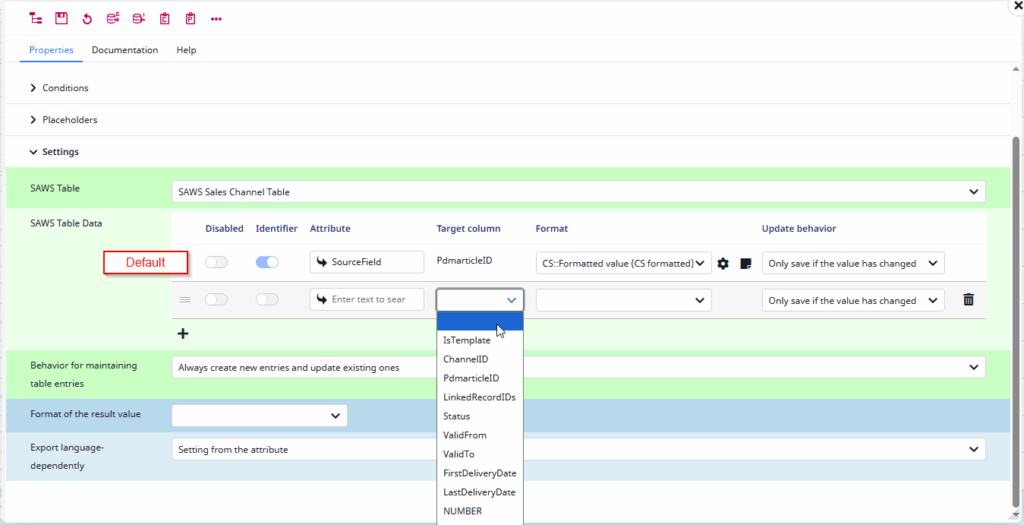Select LinkedRecordIDs from the column list
1024x525 pixels.
pos(480,397)
